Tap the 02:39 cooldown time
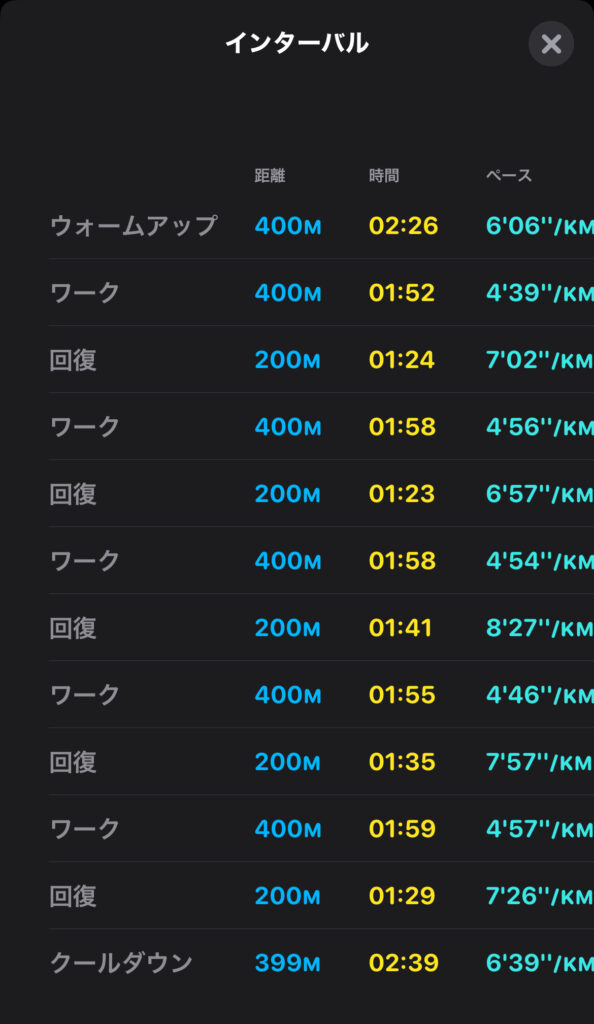Image resolution: width=594 pixels, height=1024 pixels. 403,963
